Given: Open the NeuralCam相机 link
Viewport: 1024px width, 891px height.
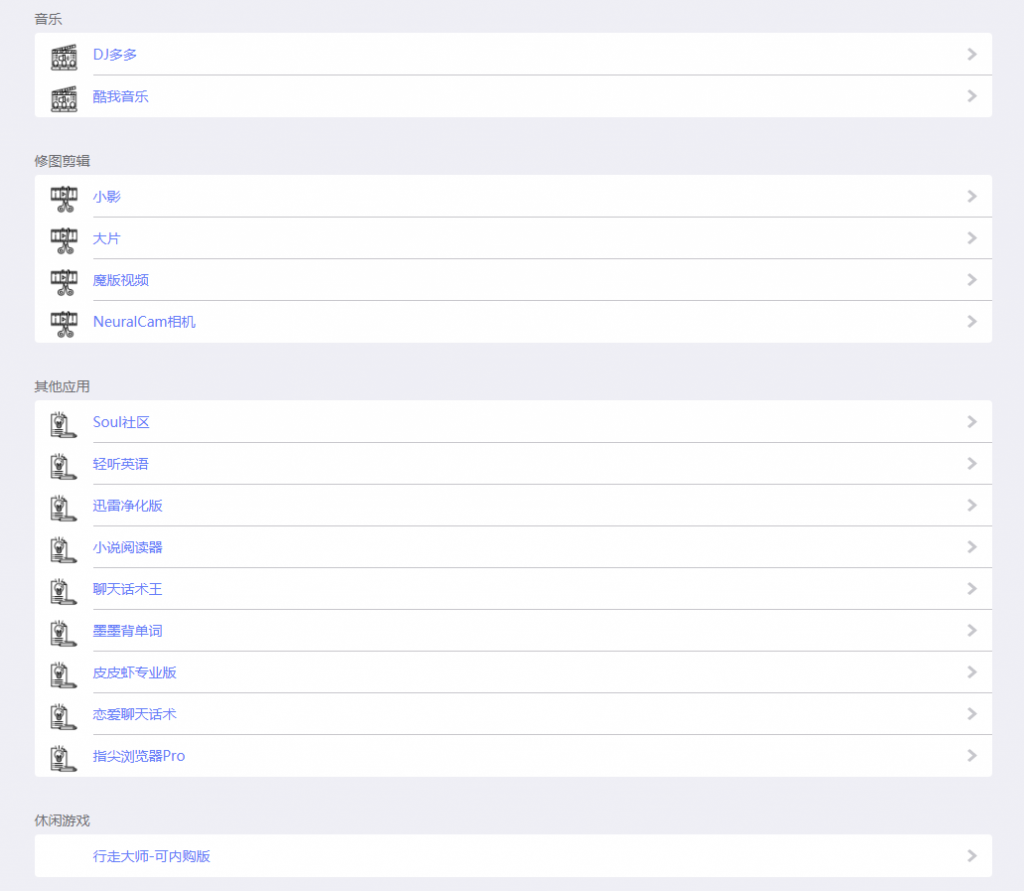Looking at the screenshot, I should click(144, 321).
